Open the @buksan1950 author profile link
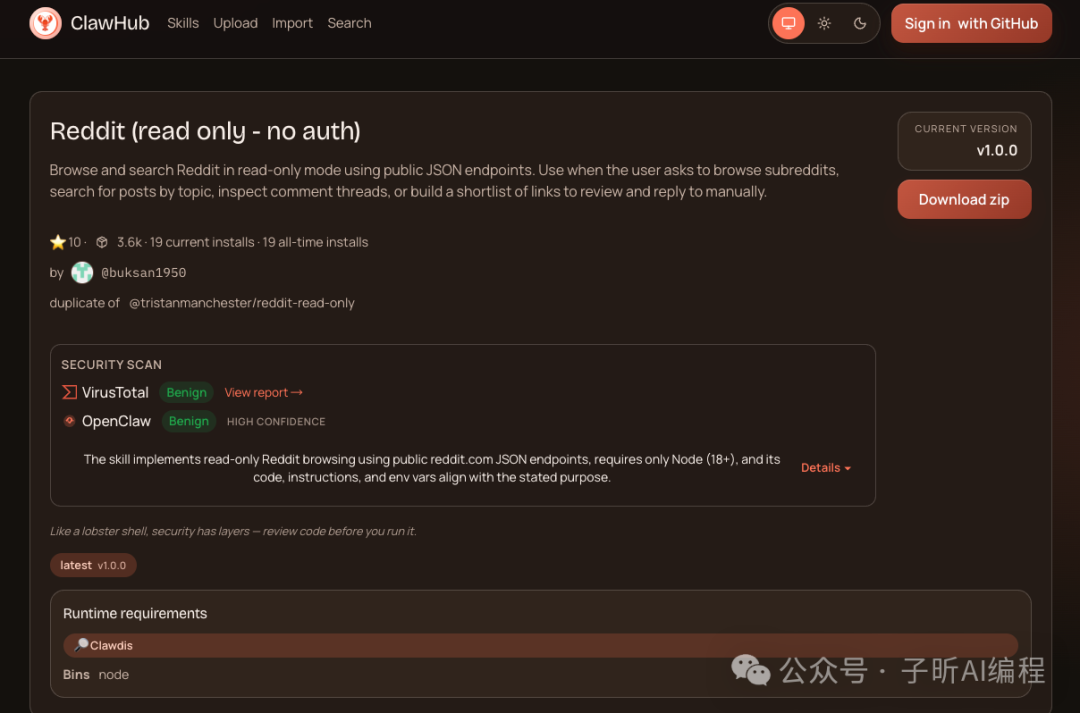Screen dimensions: 1080x713 [144, 272]
